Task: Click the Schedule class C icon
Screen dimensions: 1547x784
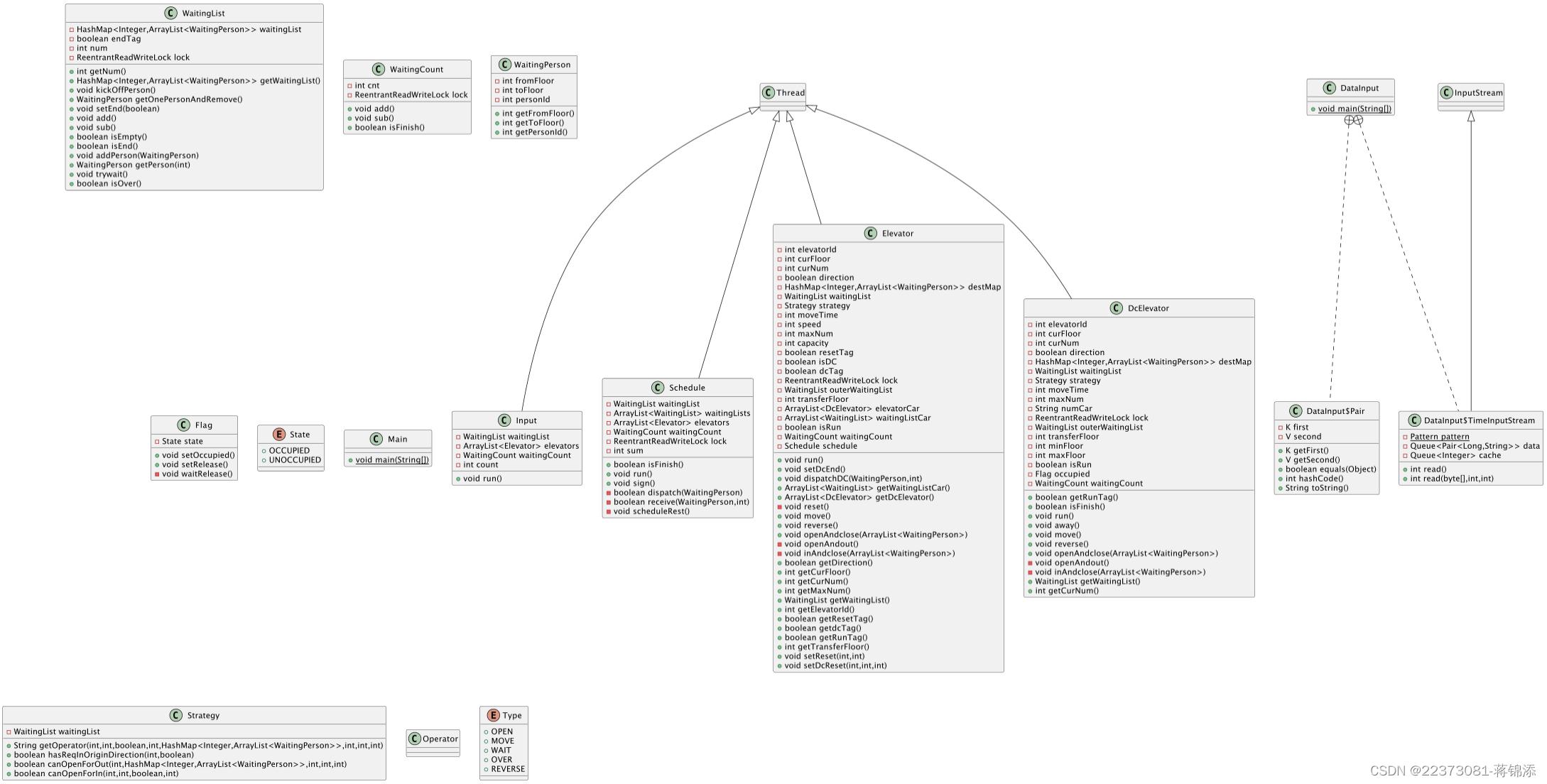Action: pos(658,387)
